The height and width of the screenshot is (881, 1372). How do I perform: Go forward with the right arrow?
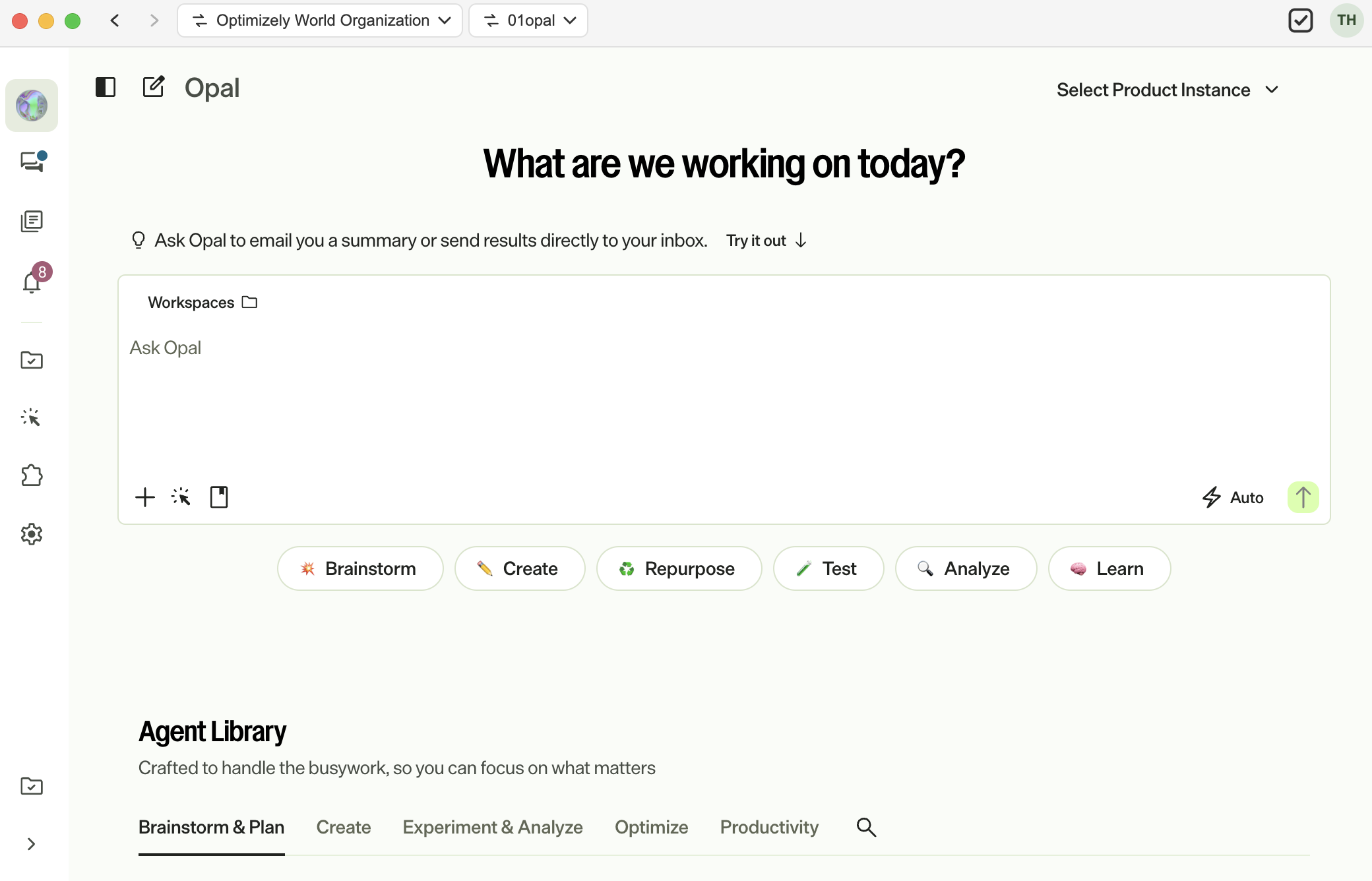tap(154, 20)
